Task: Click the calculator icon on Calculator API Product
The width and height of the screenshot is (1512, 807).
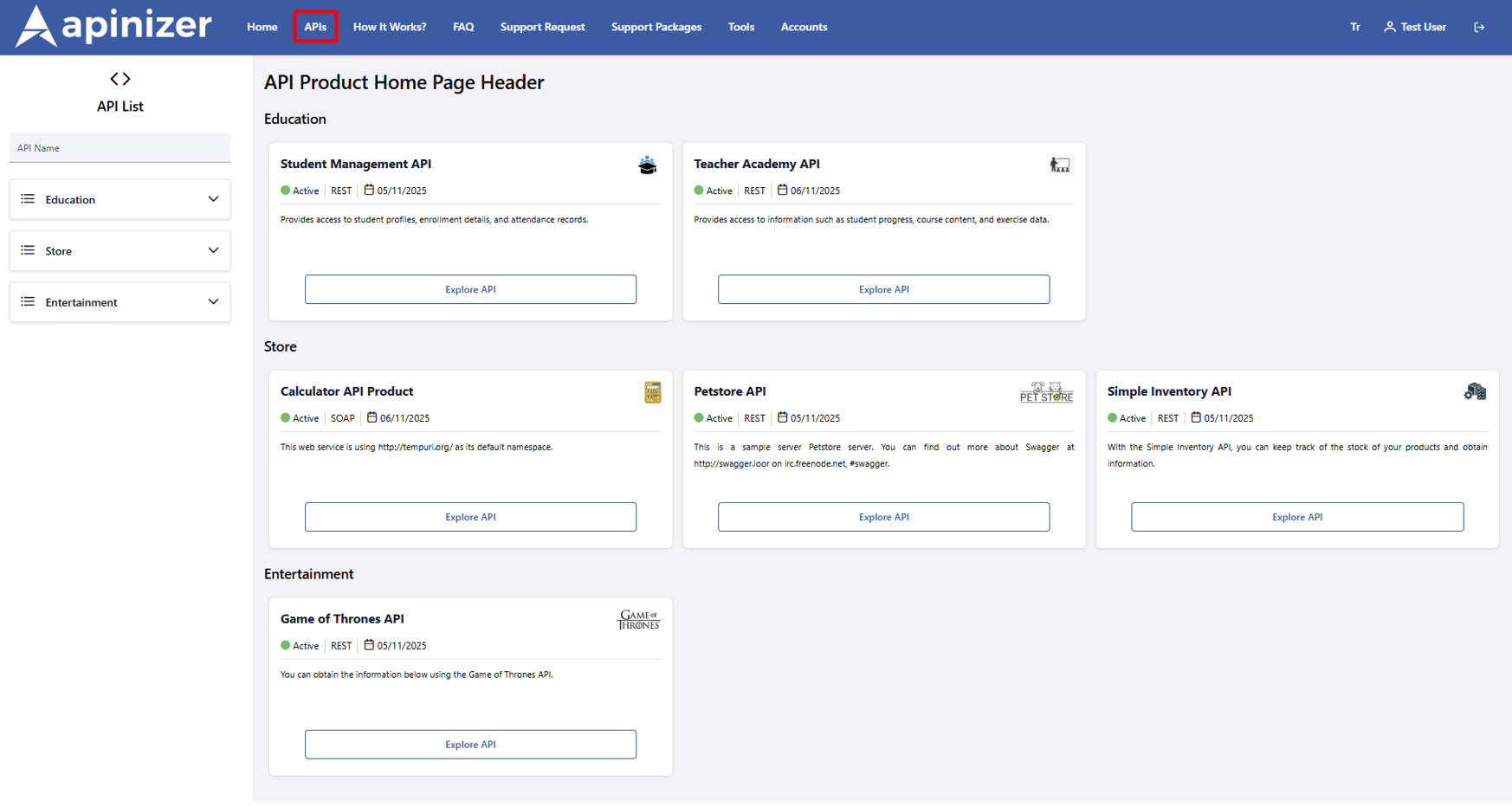Action: pos(652,391)
